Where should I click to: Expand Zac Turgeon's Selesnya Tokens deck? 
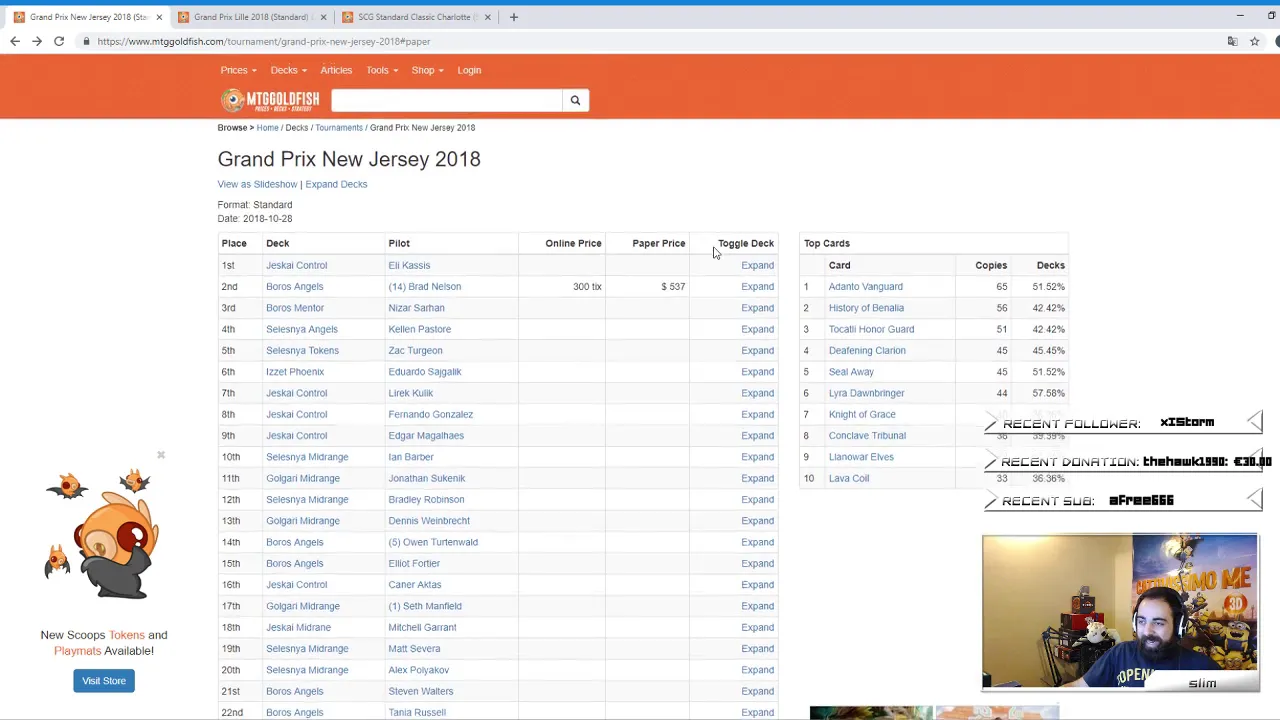point(757,350)
